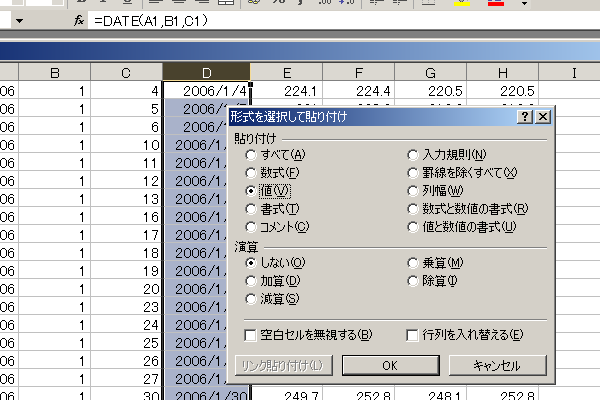Open the help question mark button in dialog

pos(525,116)
